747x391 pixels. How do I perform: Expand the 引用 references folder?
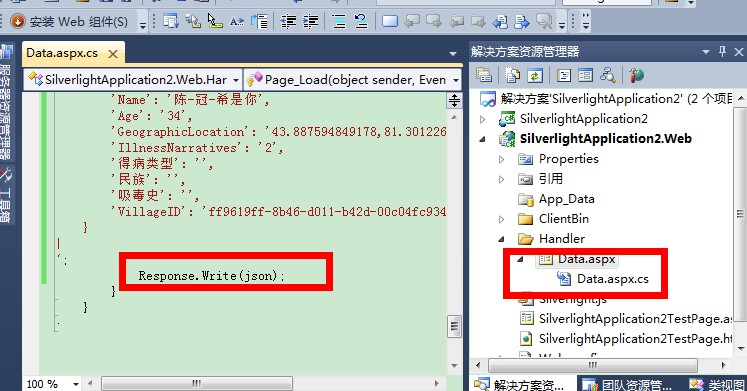(x=501, y=179)
